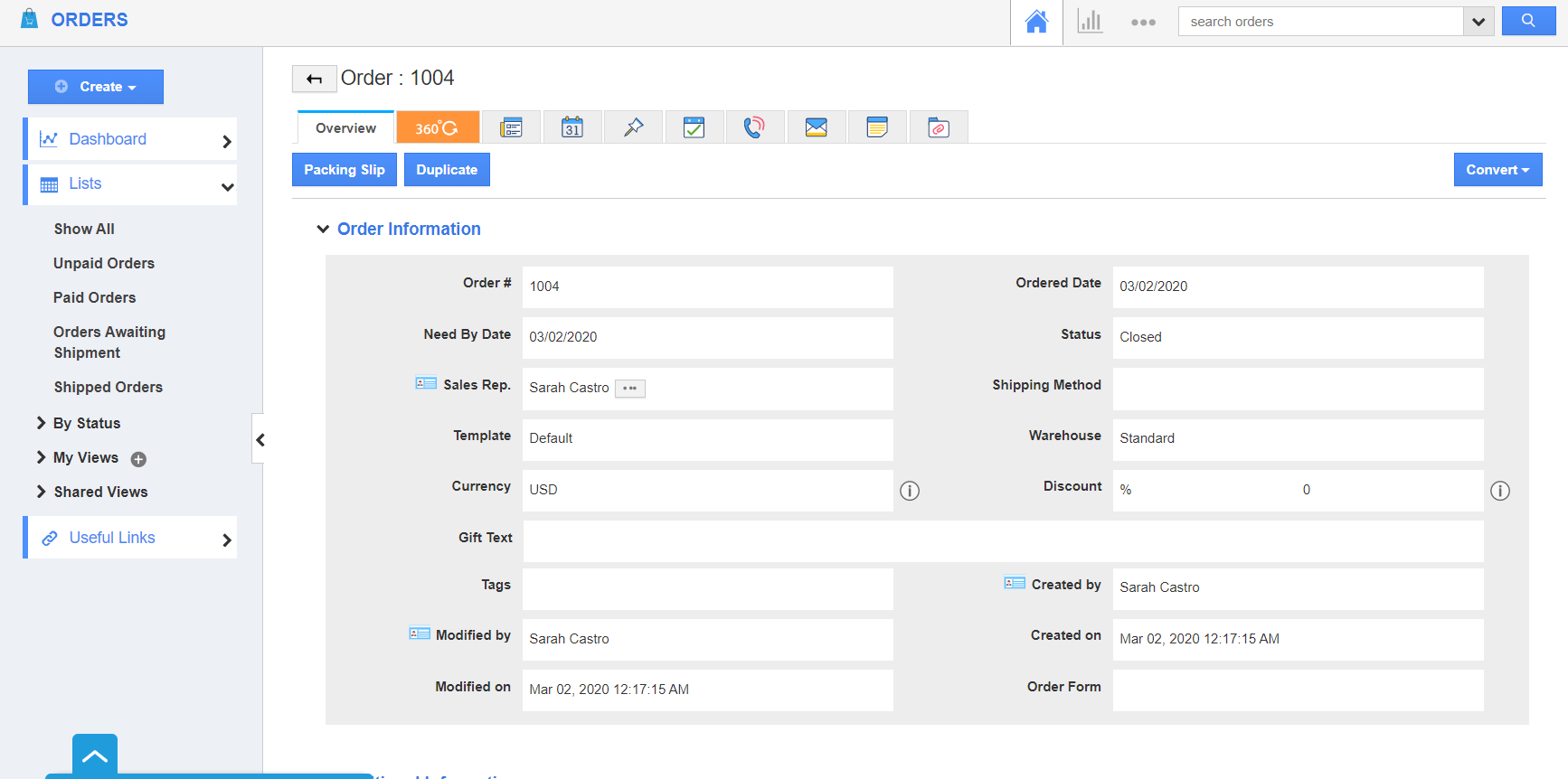This screenshot has width=1568, height=779.
Task: Open the notes tab icon
Action: (877, 127)
